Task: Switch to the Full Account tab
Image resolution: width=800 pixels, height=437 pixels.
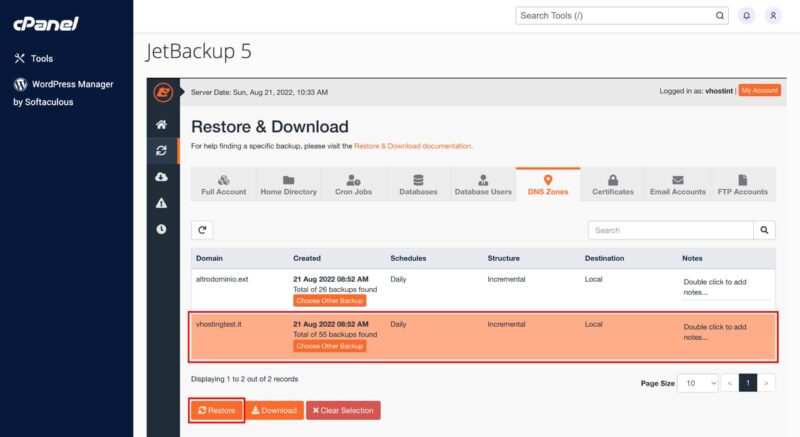Action: 223,185
